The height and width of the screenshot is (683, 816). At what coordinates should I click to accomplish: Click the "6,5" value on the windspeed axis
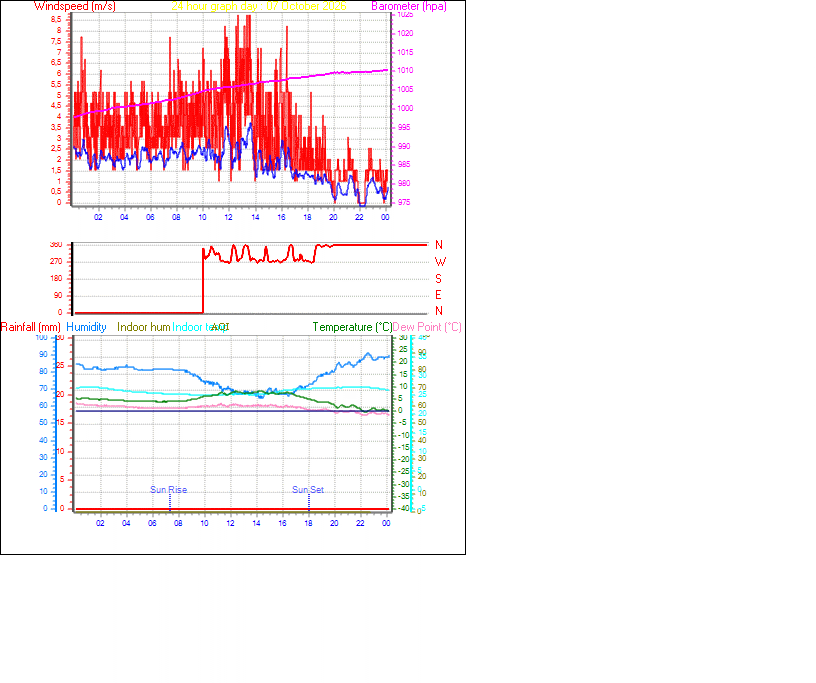[x=56, y=62]
